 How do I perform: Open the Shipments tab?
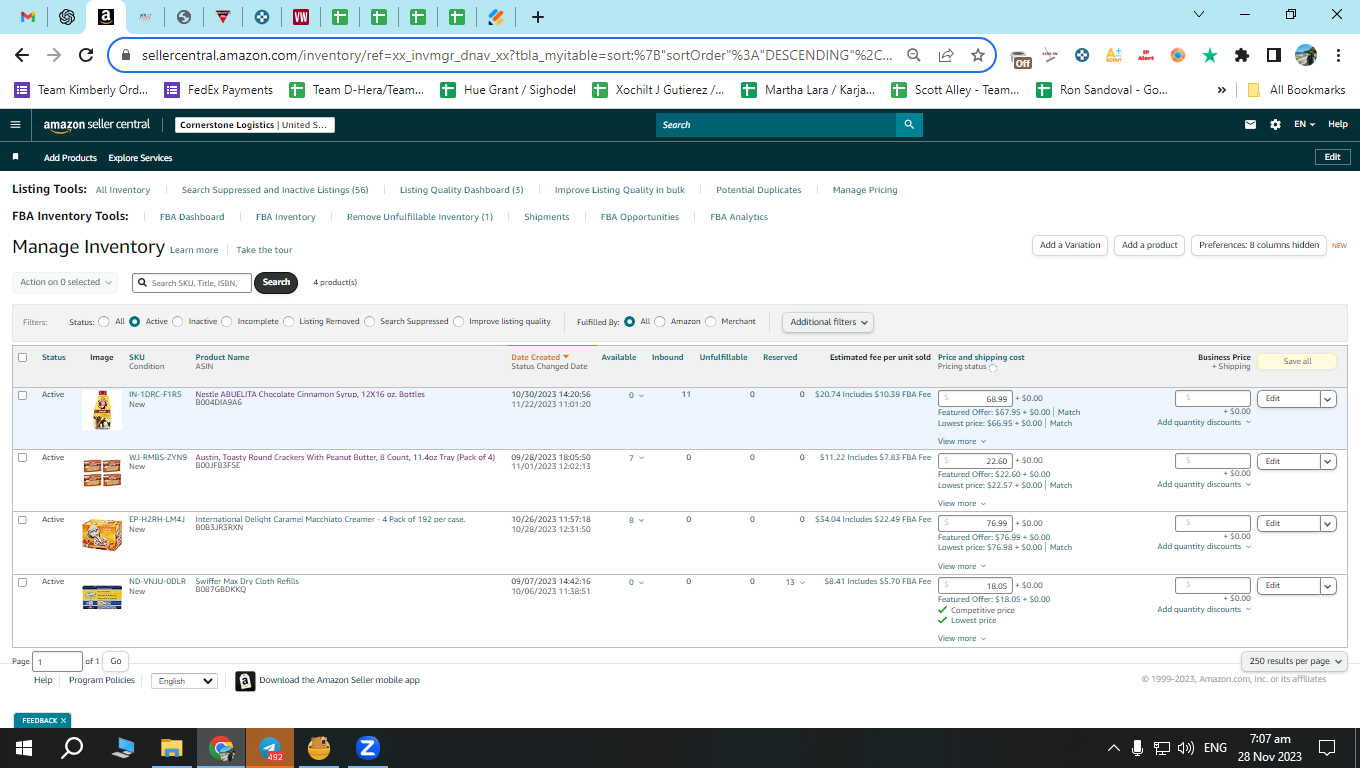[x=547, y=217]
